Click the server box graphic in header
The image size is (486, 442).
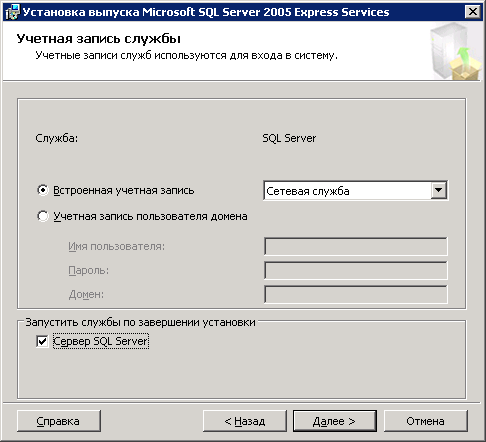(455, 52)
